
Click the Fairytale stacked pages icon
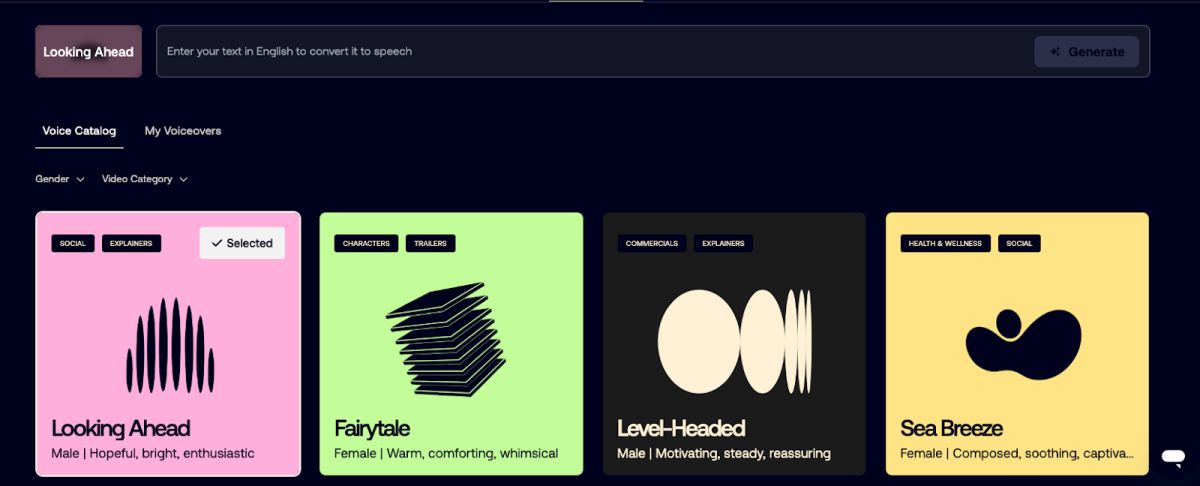click(x=446, y=340)
